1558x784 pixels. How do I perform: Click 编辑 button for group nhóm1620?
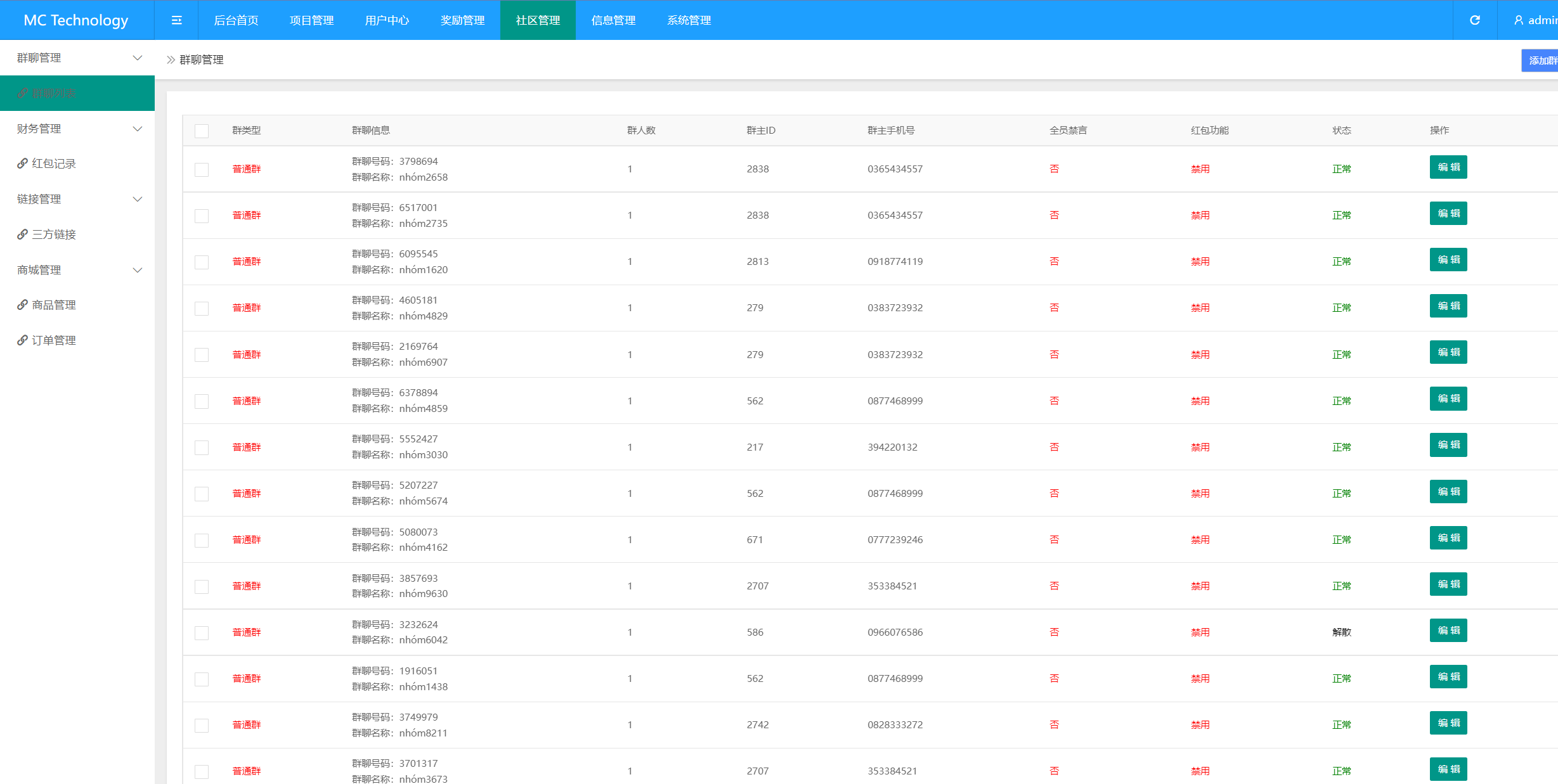[1448, 260]
